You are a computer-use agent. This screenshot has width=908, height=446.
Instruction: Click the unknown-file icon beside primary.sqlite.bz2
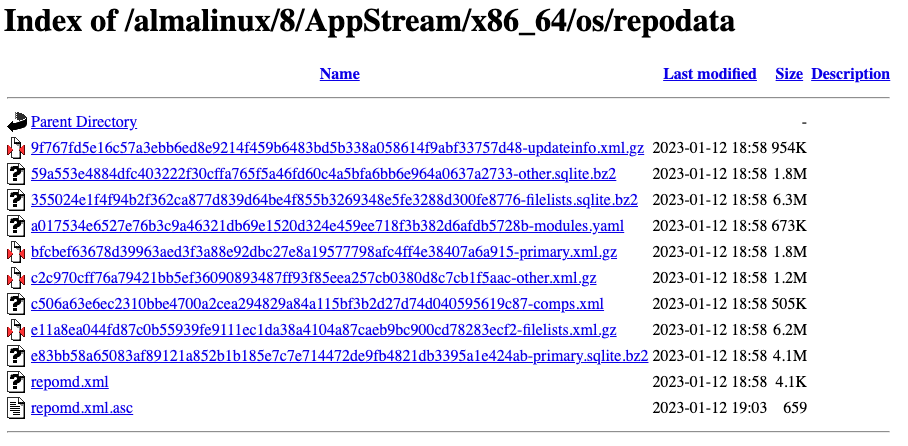tap(17, 356)
